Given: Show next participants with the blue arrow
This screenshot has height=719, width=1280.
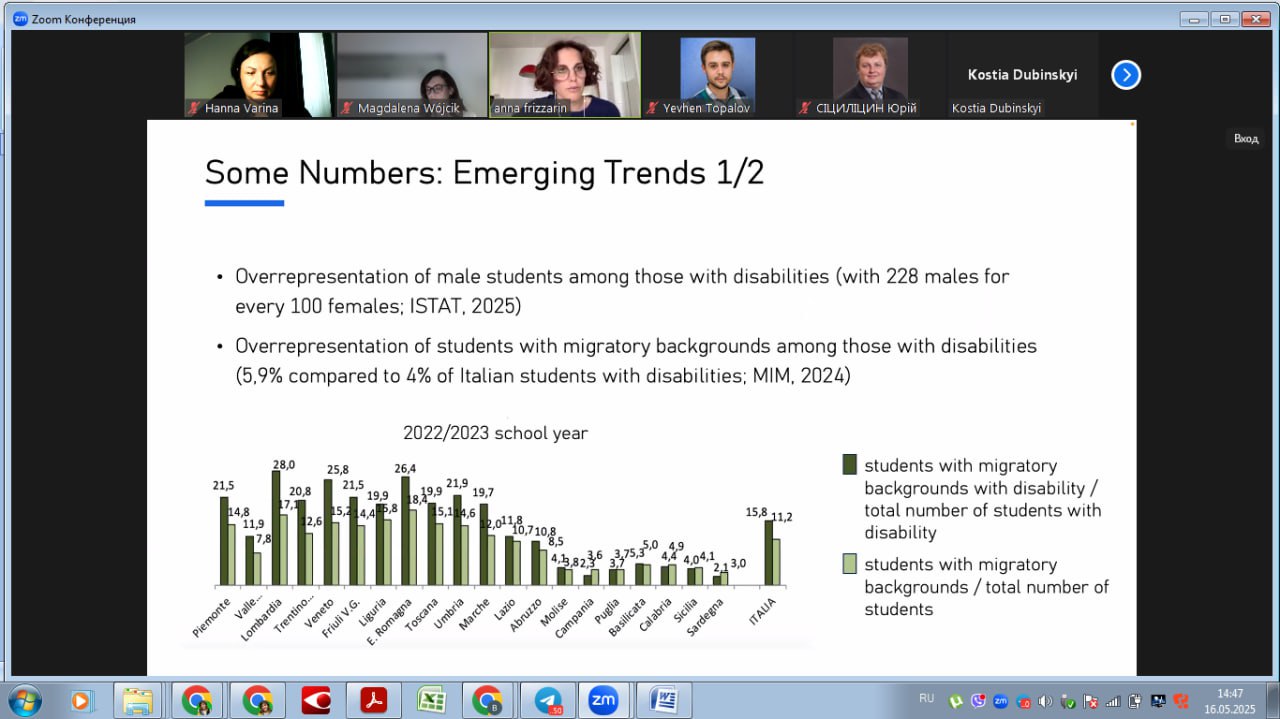Looking at the screenshot, I should click(1126, 75).
